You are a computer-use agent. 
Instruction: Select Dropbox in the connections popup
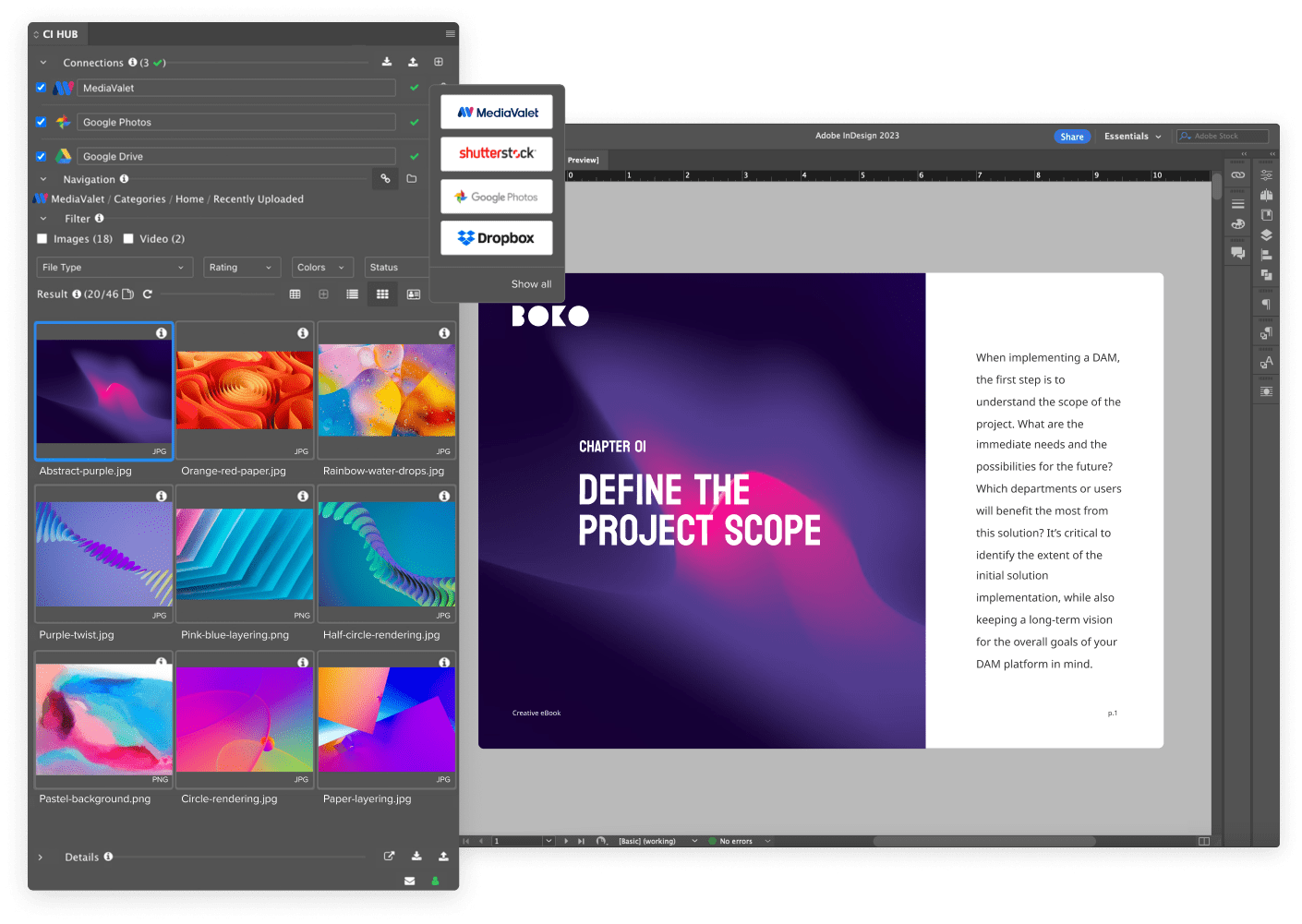(x=497, y=237)
